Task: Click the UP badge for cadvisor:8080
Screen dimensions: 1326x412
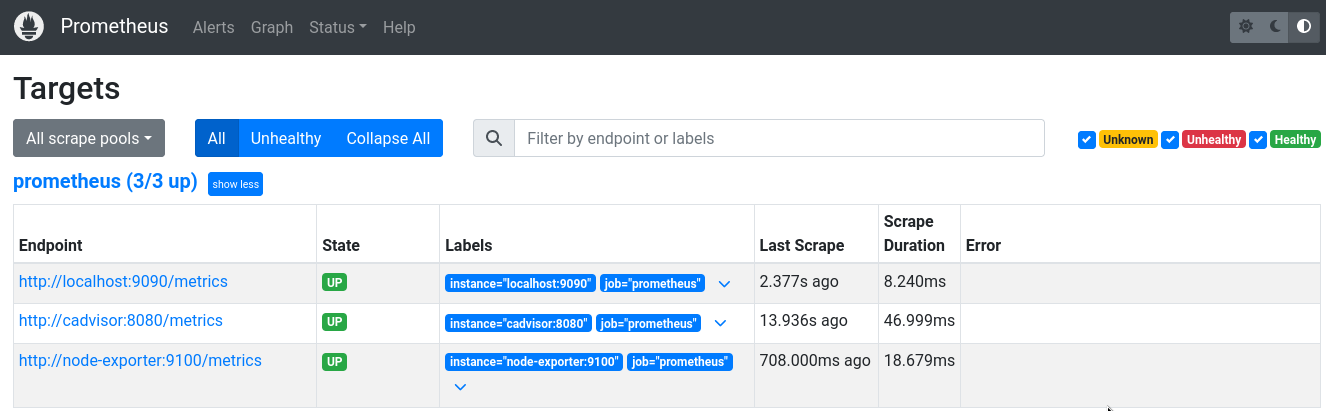Action: tap(335, 322)
